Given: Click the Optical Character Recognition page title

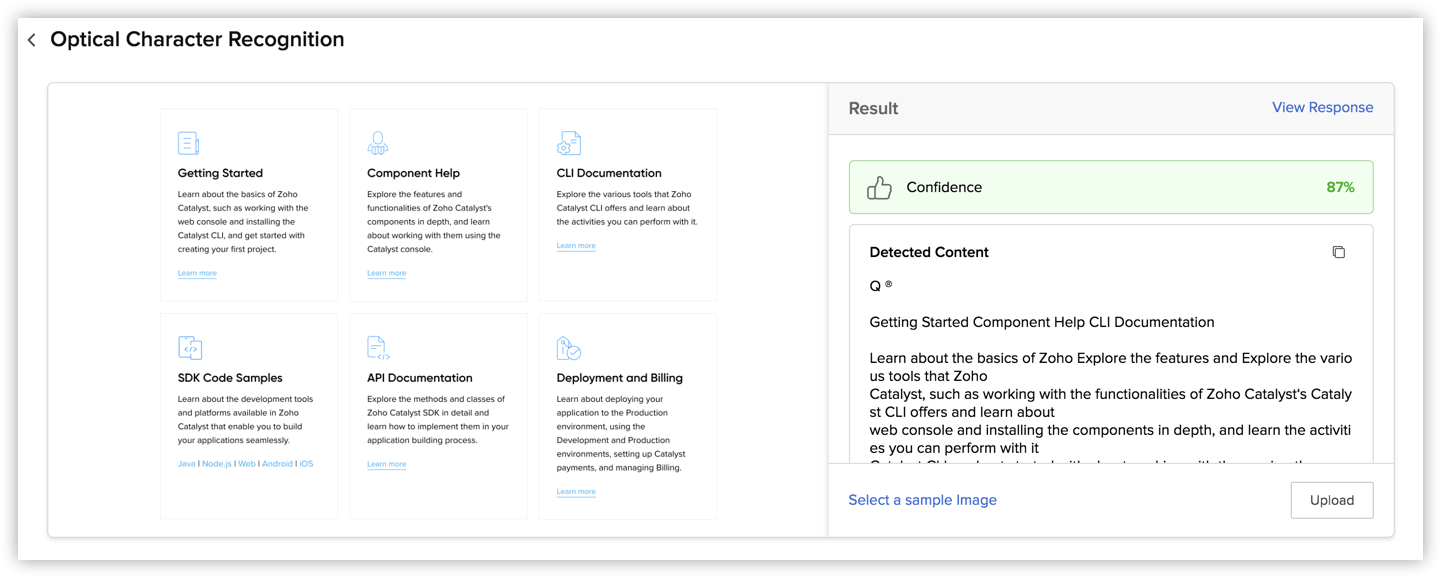Looking at the screenshot, I should pyautogui.click(x=197, y=40).
